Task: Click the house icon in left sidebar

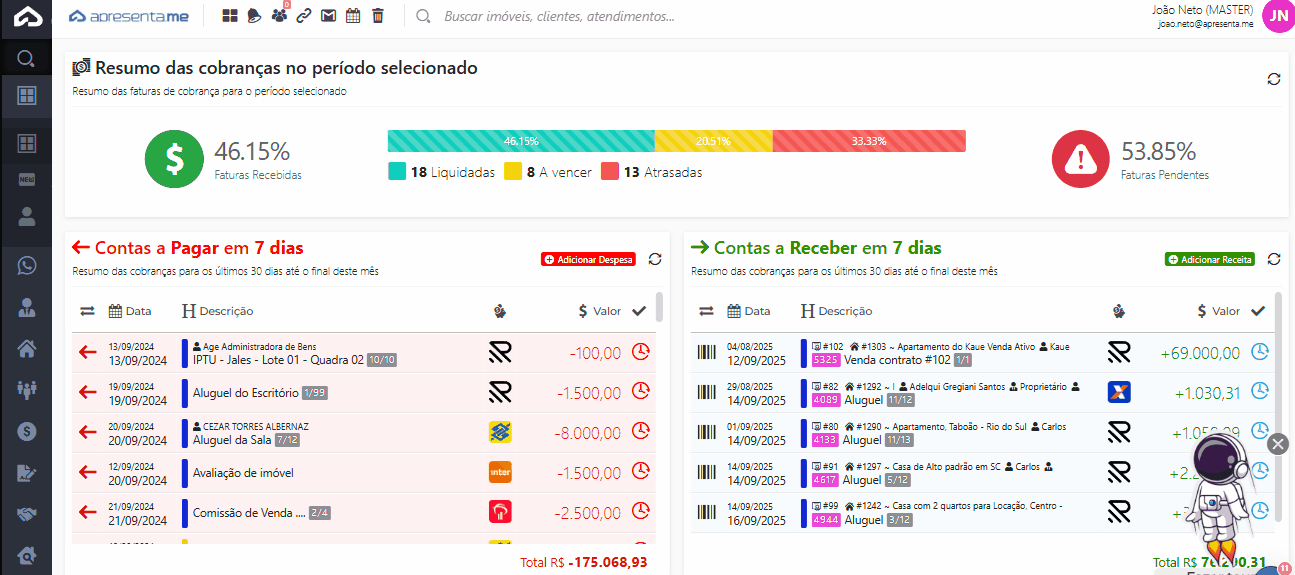Action: [x=27, y=349]
